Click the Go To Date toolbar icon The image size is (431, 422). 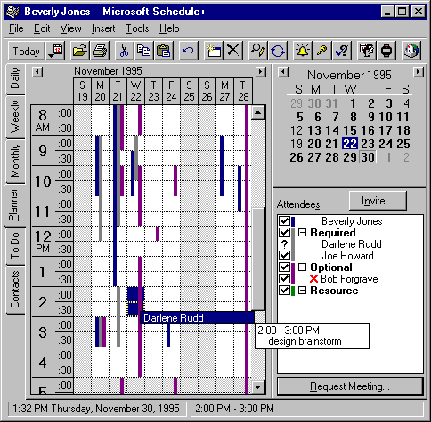click(56, 51)
